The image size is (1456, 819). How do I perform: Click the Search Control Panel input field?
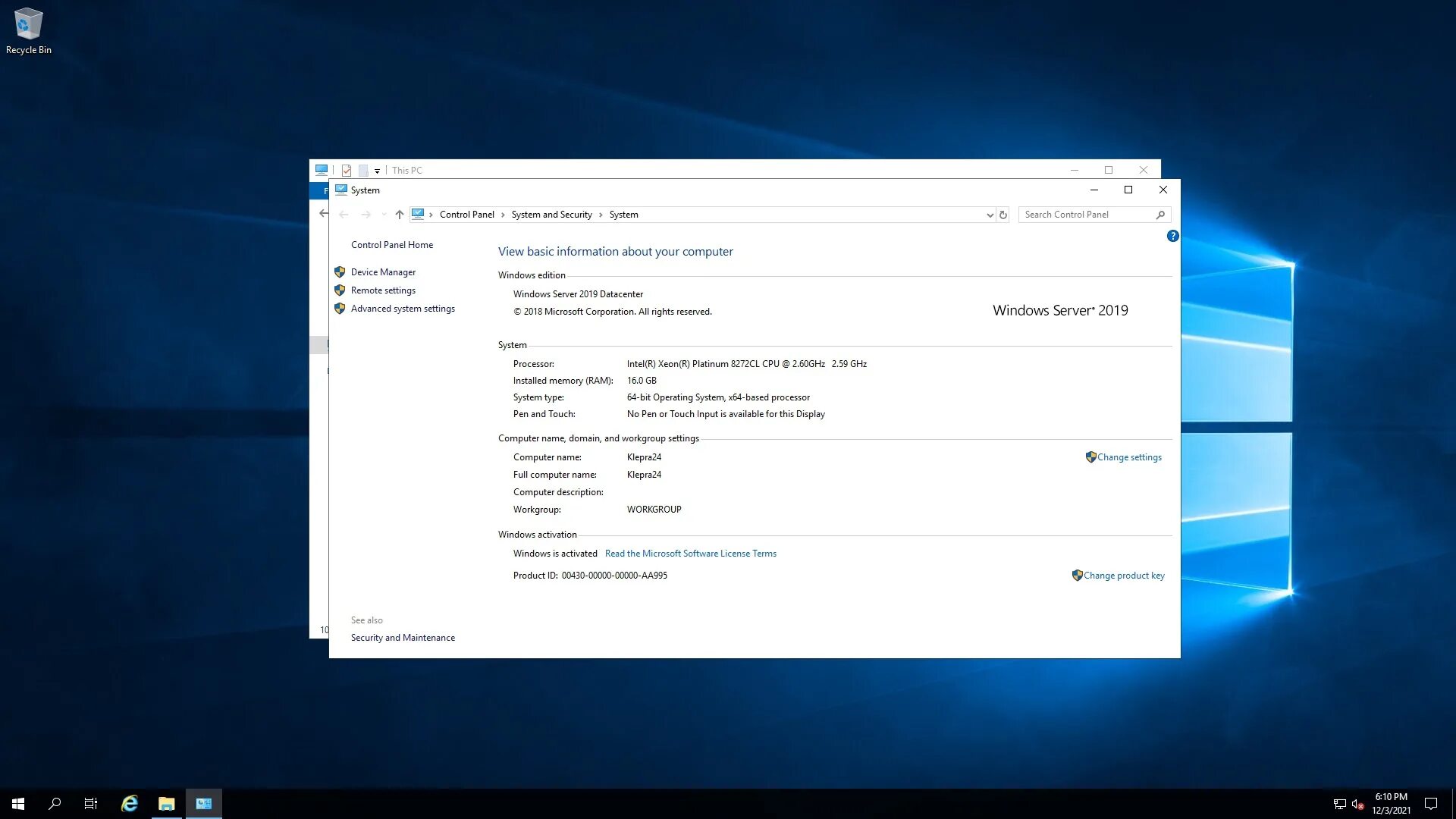1084,215
